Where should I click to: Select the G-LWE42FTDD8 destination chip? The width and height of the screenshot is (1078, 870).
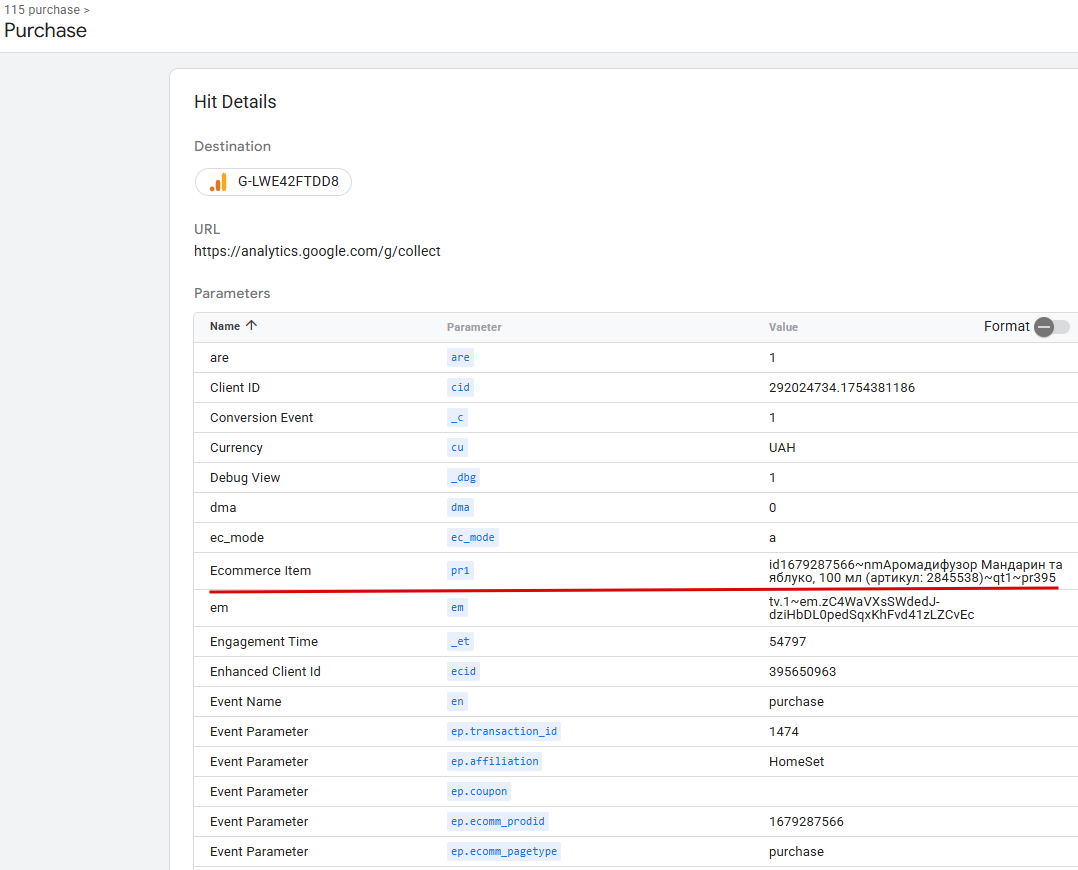(x=274, y=182)
